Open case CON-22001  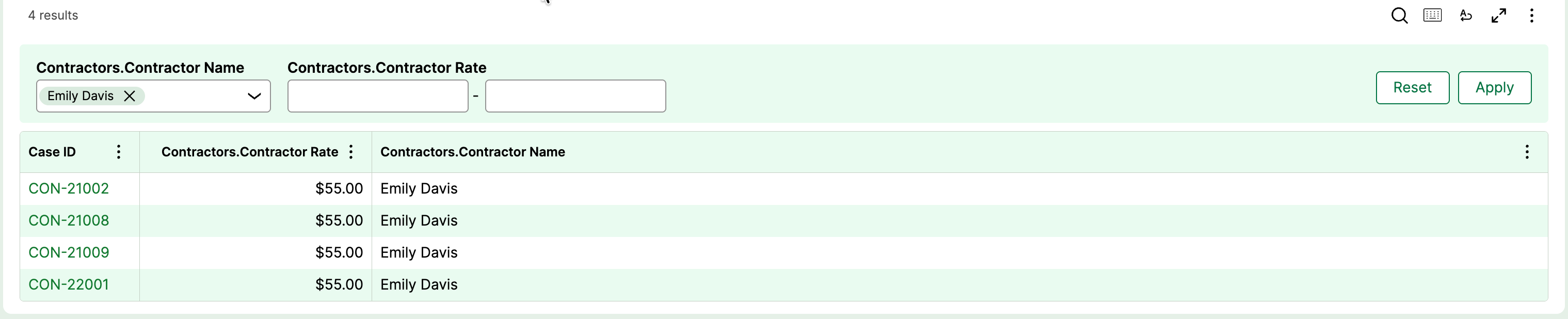coord(69,284)
